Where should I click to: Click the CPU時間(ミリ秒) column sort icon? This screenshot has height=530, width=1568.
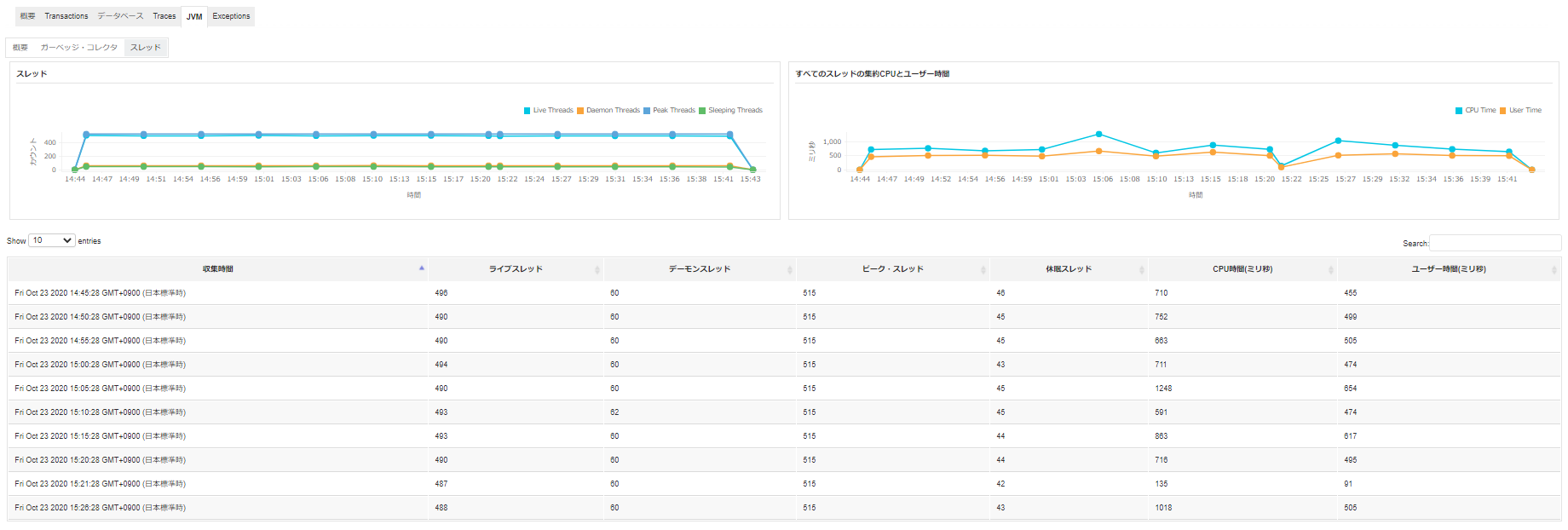[1330, 269]
